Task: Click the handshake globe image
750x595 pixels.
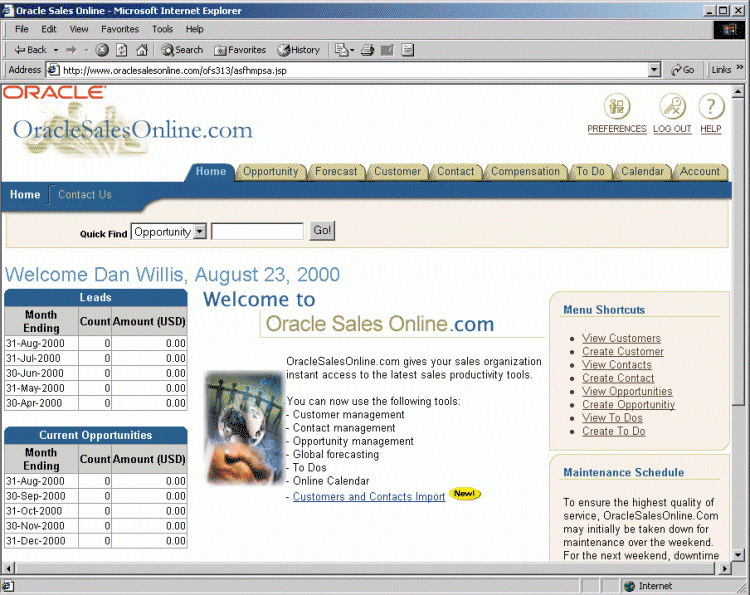Action: point(244,428)
